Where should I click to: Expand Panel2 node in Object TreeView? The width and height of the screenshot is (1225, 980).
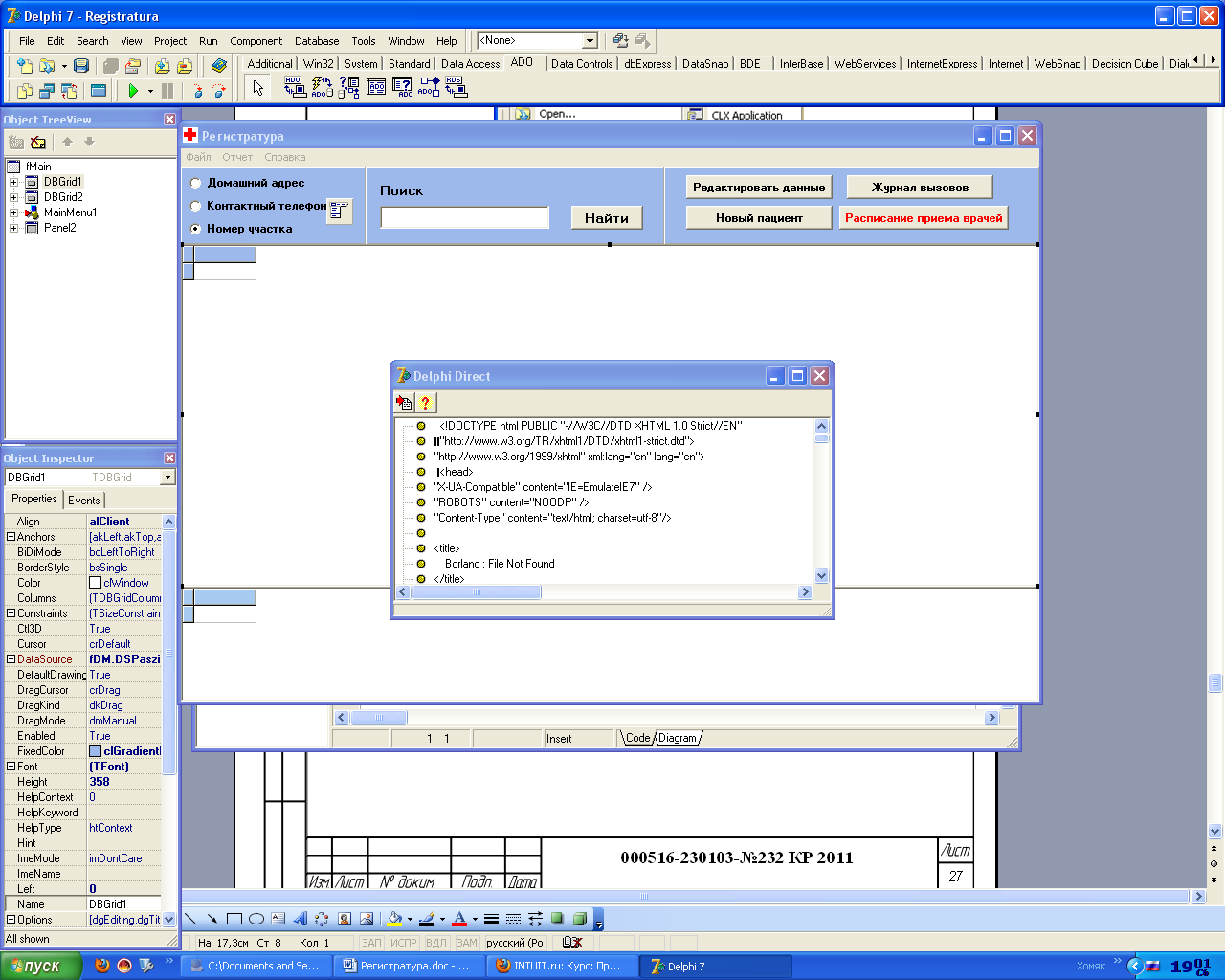(13, 228)
